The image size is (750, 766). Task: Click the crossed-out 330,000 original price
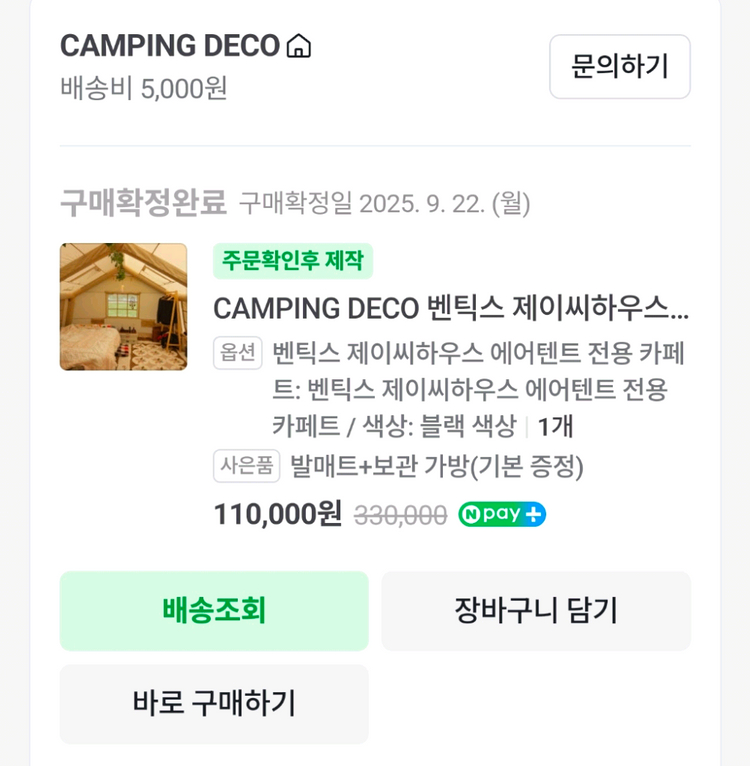(400, 515)
